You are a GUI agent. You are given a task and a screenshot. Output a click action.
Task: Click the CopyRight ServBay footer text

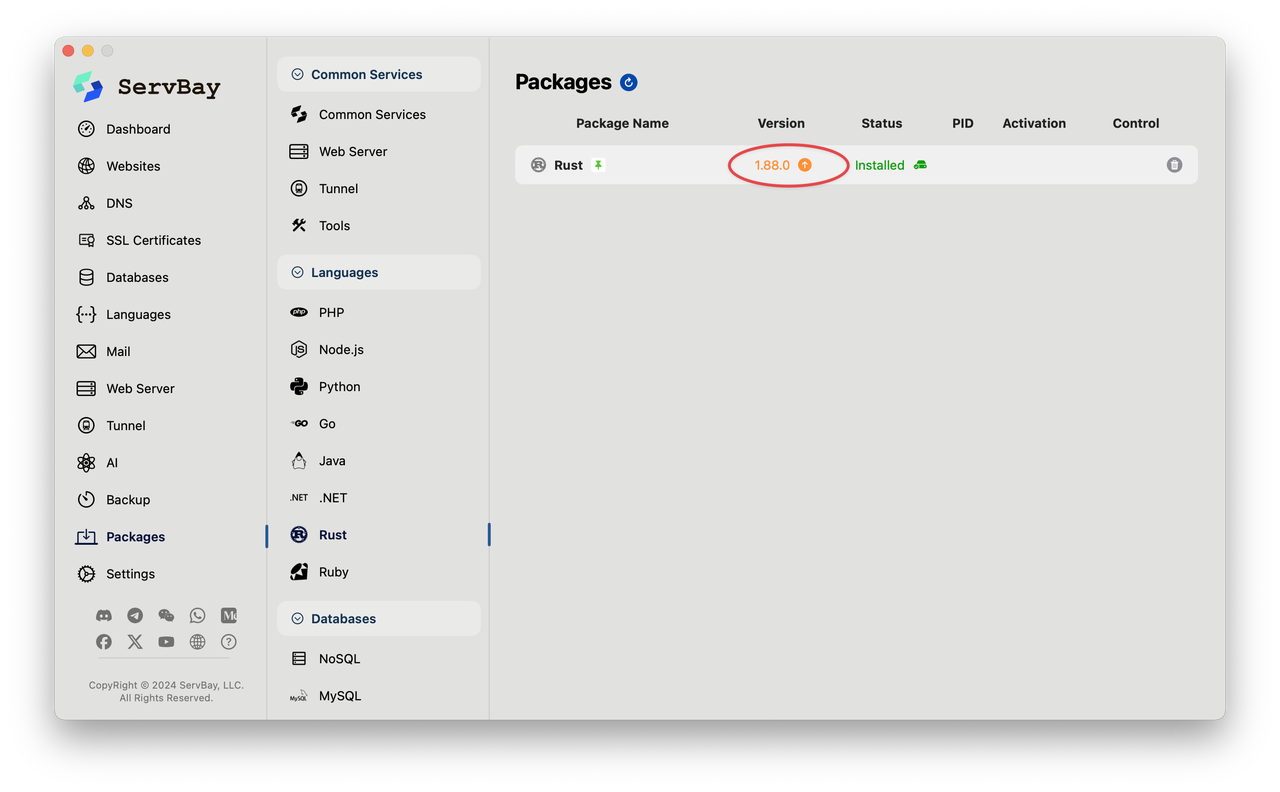pos(166,691)
